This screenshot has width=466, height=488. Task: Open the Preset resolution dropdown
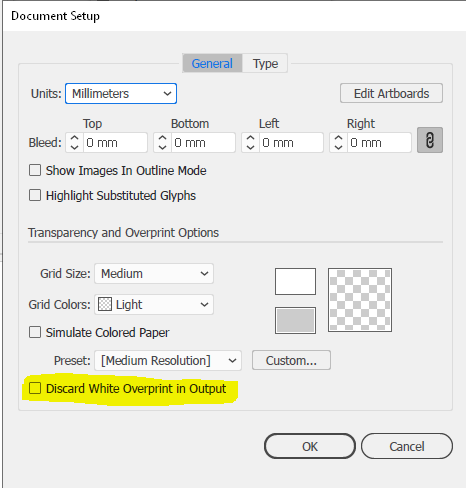pos(168,360)
